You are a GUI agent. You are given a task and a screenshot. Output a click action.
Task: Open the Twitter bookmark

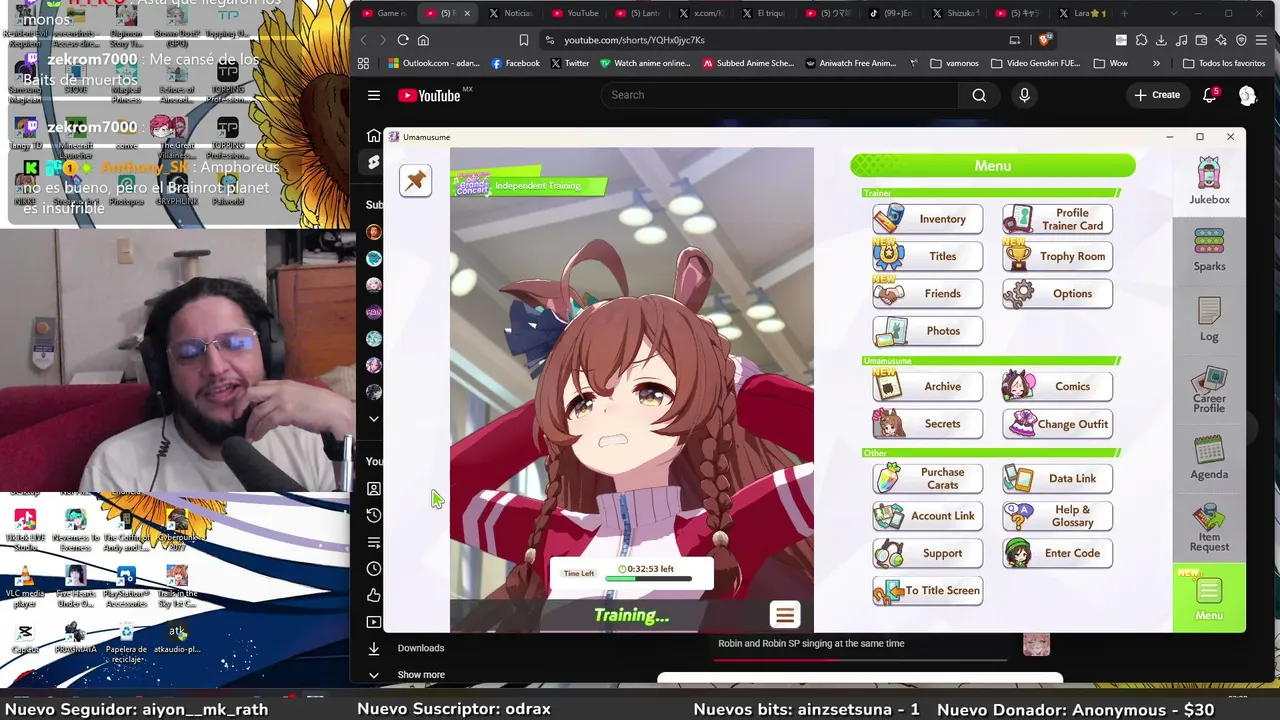tap(570, 63)
